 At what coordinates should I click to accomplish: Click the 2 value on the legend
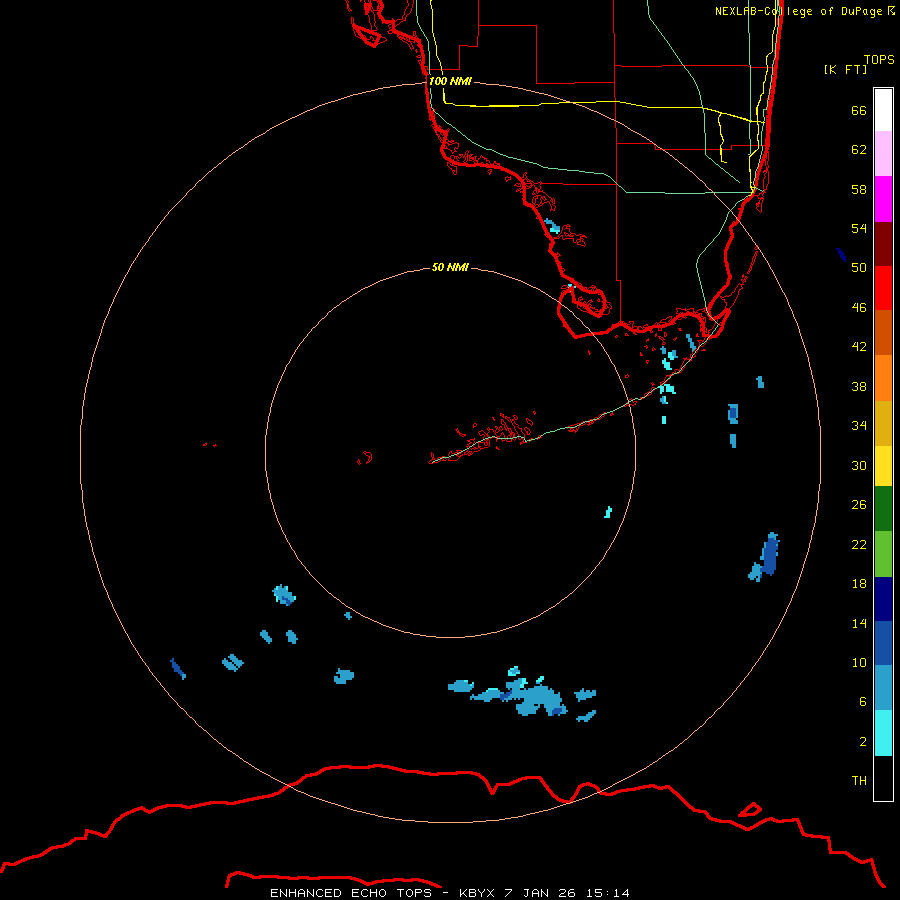(863, 742)
